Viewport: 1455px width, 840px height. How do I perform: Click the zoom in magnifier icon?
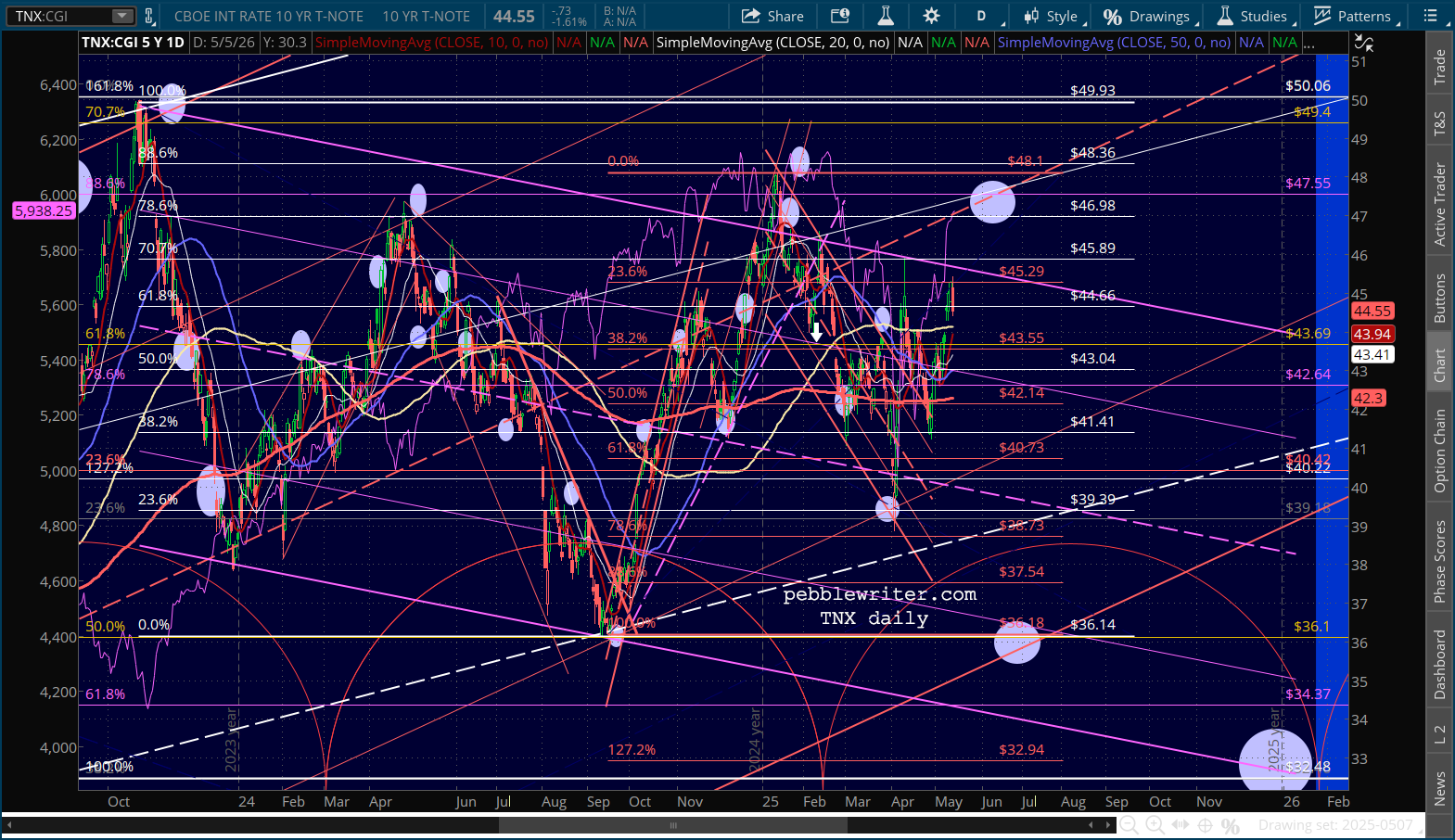point(1155,825)
